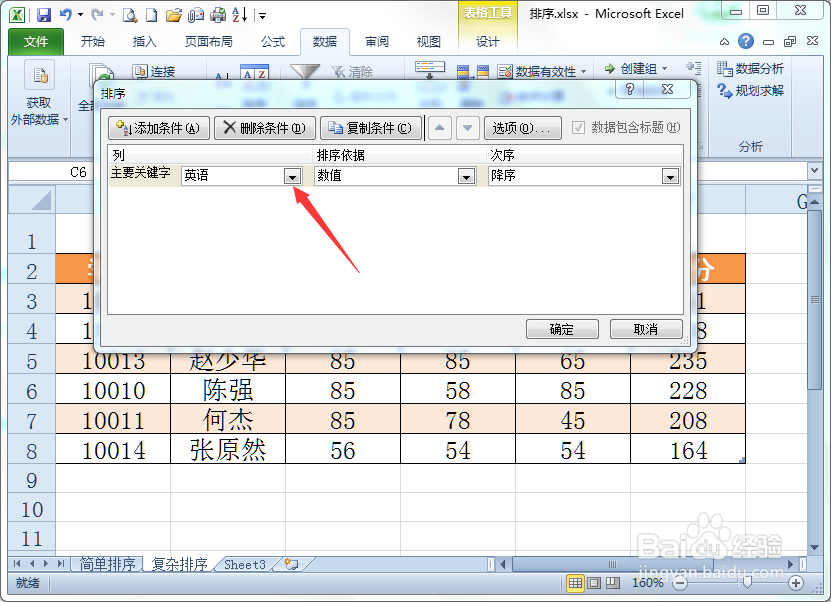This screenshot has width=831, height=602.
Task: Switch to the Home ribbon tab
Action: coord(93,41)
